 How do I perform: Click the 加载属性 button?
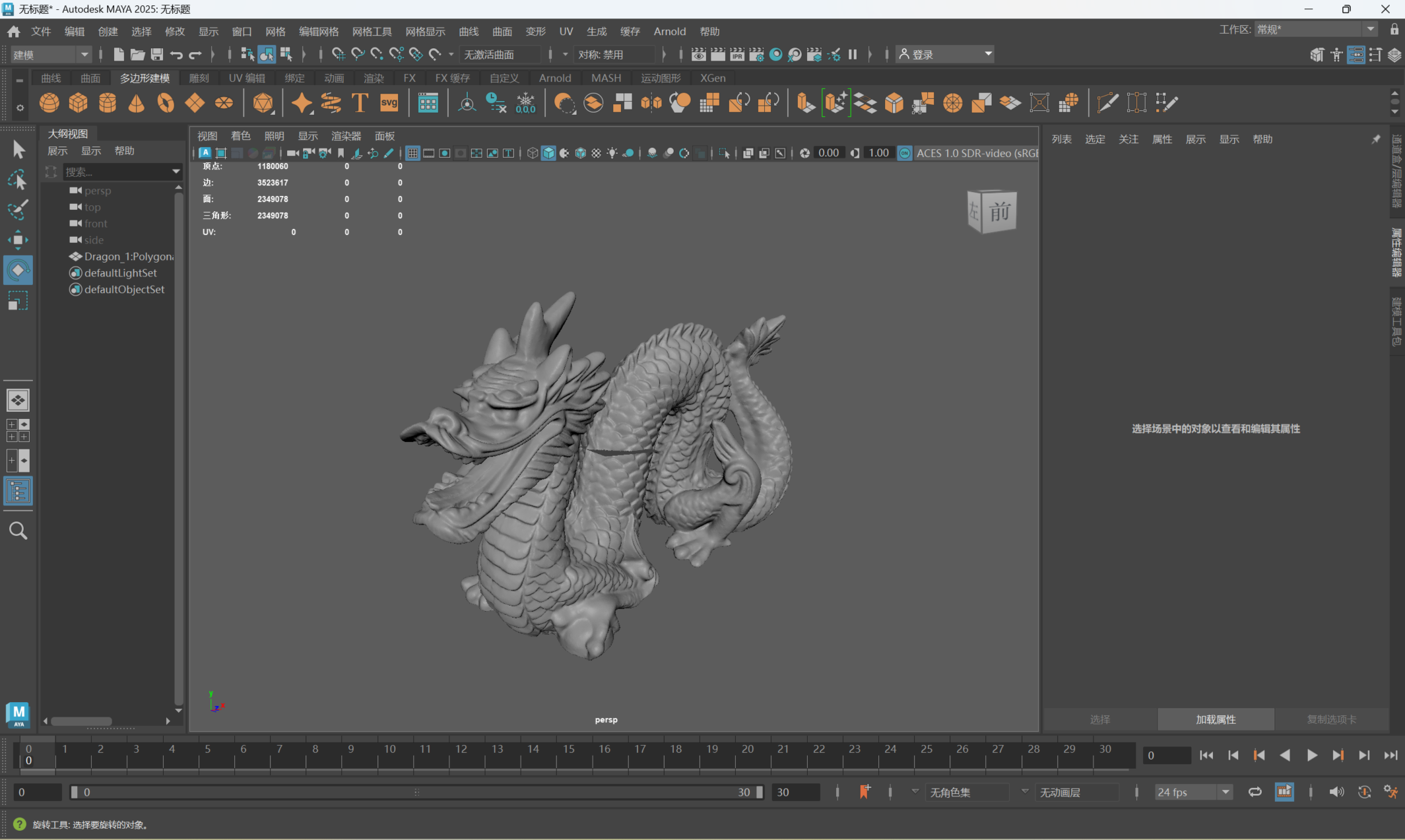pos(1215,719)
